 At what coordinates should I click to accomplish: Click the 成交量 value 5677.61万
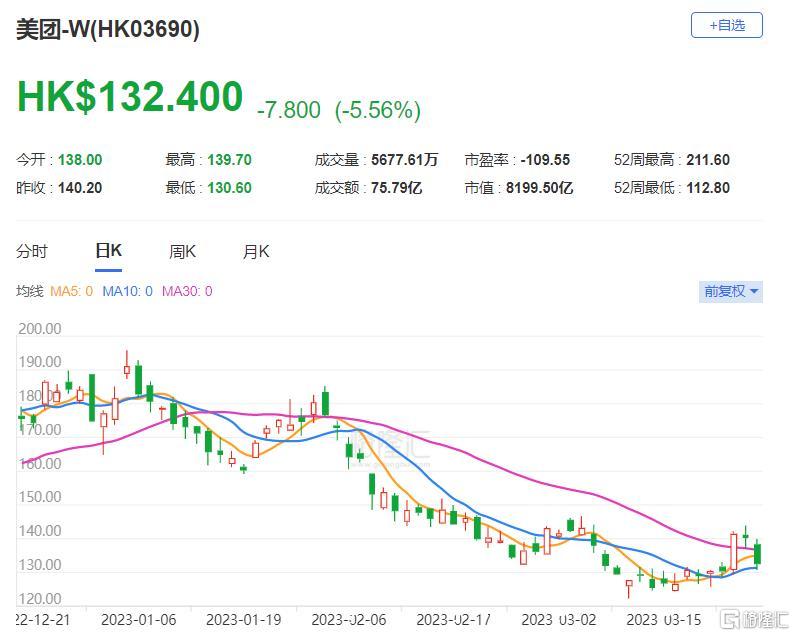tap(405, 160)
